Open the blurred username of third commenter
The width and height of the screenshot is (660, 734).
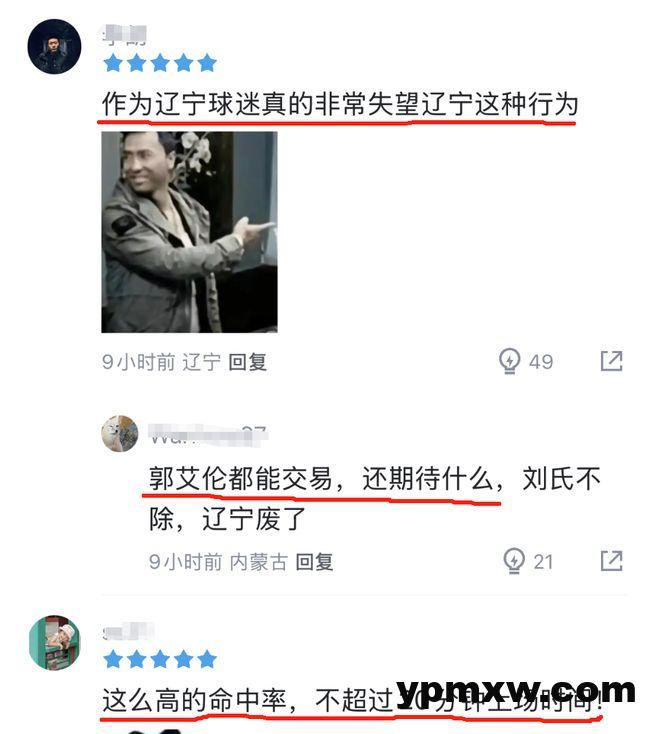coord(128,631)
